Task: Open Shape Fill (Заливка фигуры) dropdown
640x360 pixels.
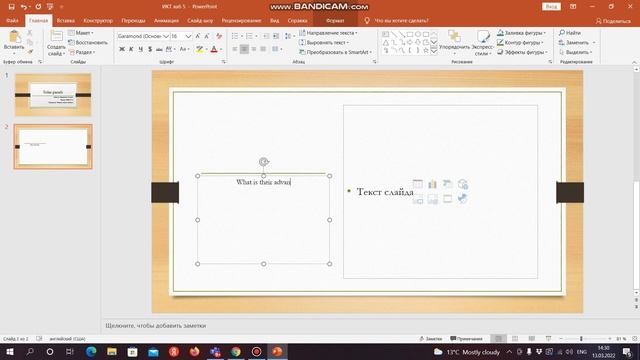Action: pyautogui.click(x=521, y=33)
